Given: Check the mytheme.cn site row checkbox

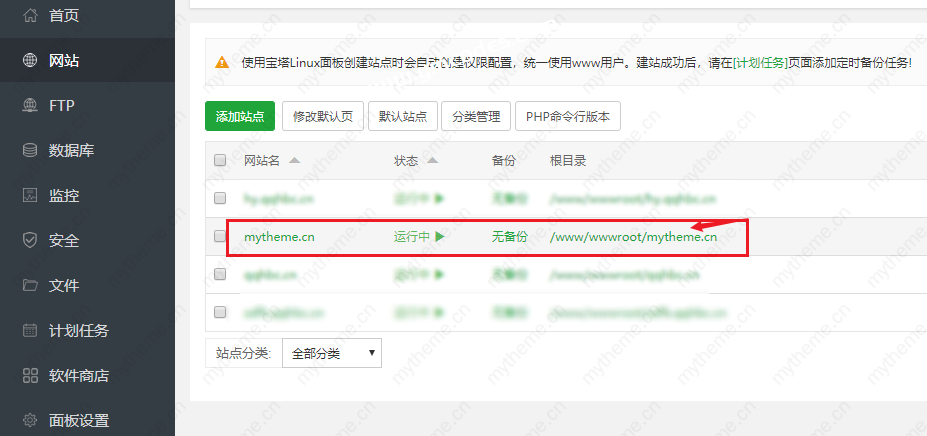Looking at the screenshot, I should [220, 237].
